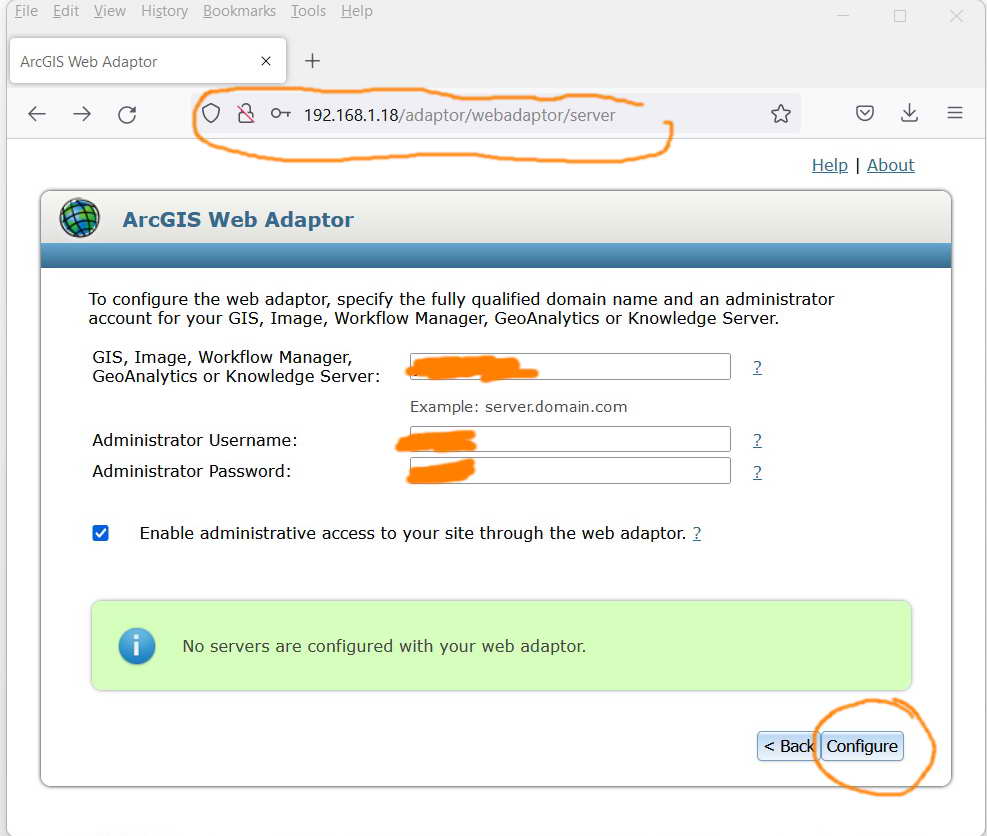Click the 'ArcGIS Web Adaptor' page heading
987x836 pixels.
238,219
